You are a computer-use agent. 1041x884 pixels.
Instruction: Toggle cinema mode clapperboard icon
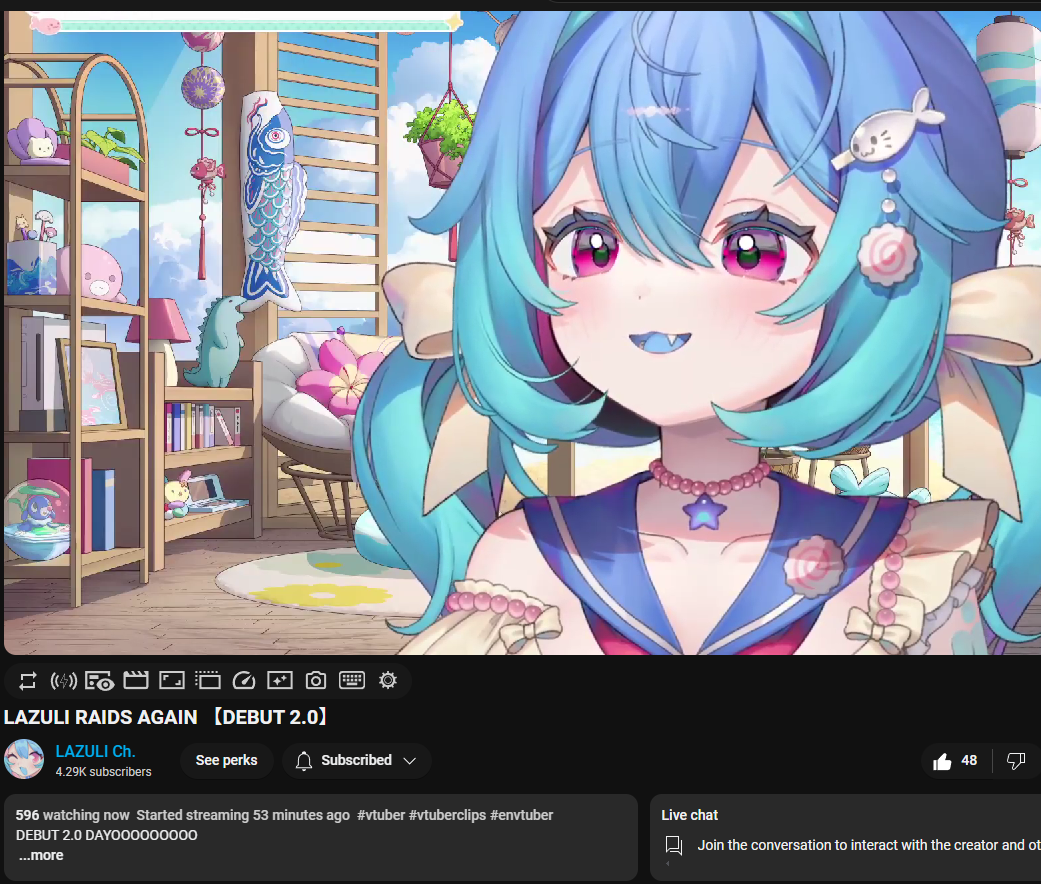coord(135,681)
